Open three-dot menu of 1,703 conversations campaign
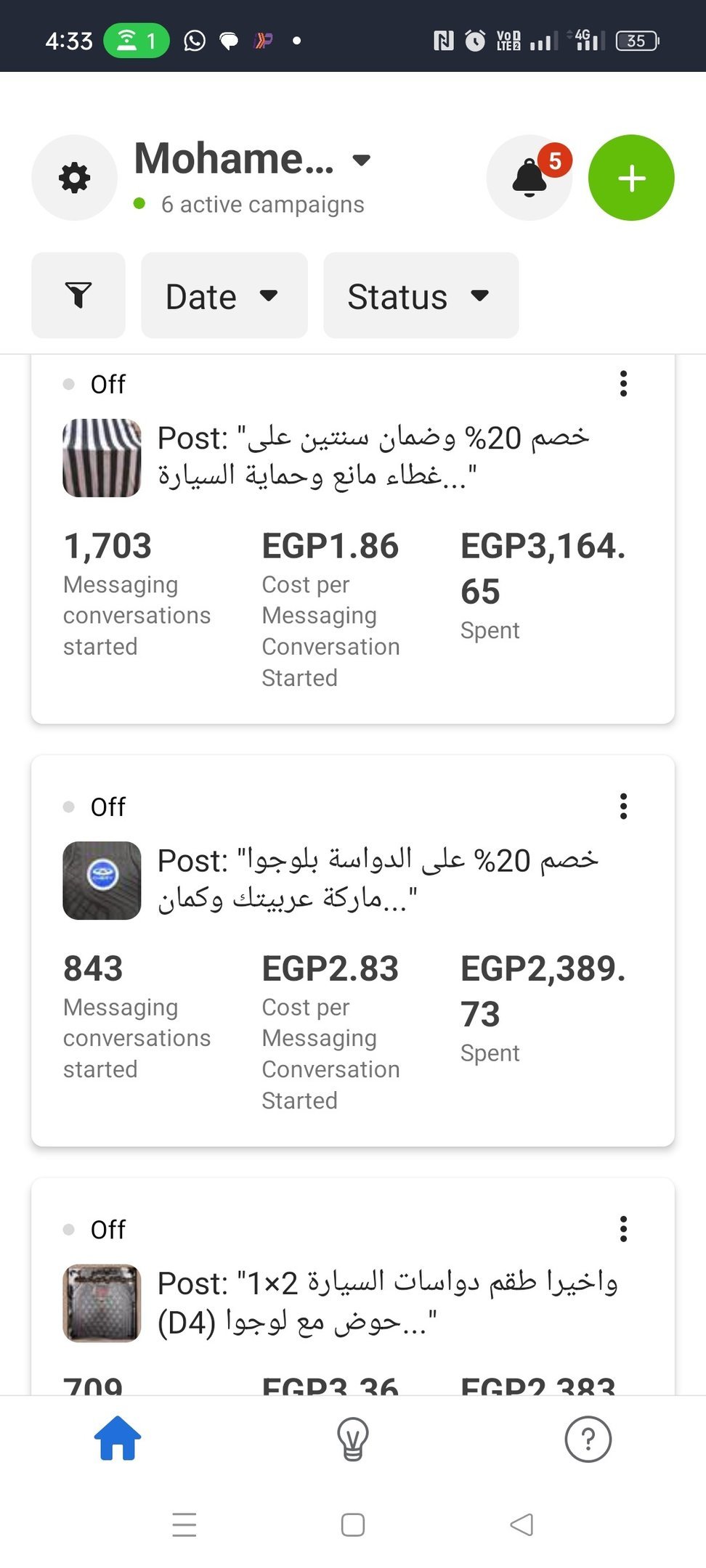This screenshot has width=706, height=1568. 623,383
